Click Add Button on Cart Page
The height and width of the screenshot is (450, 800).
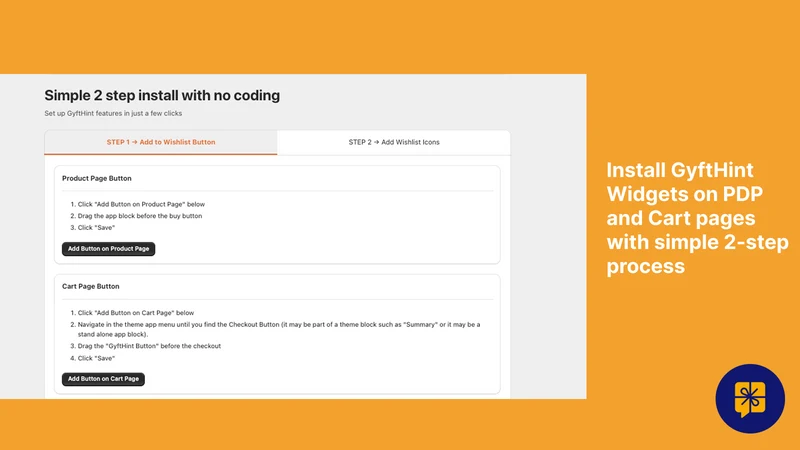pos(104,379)
